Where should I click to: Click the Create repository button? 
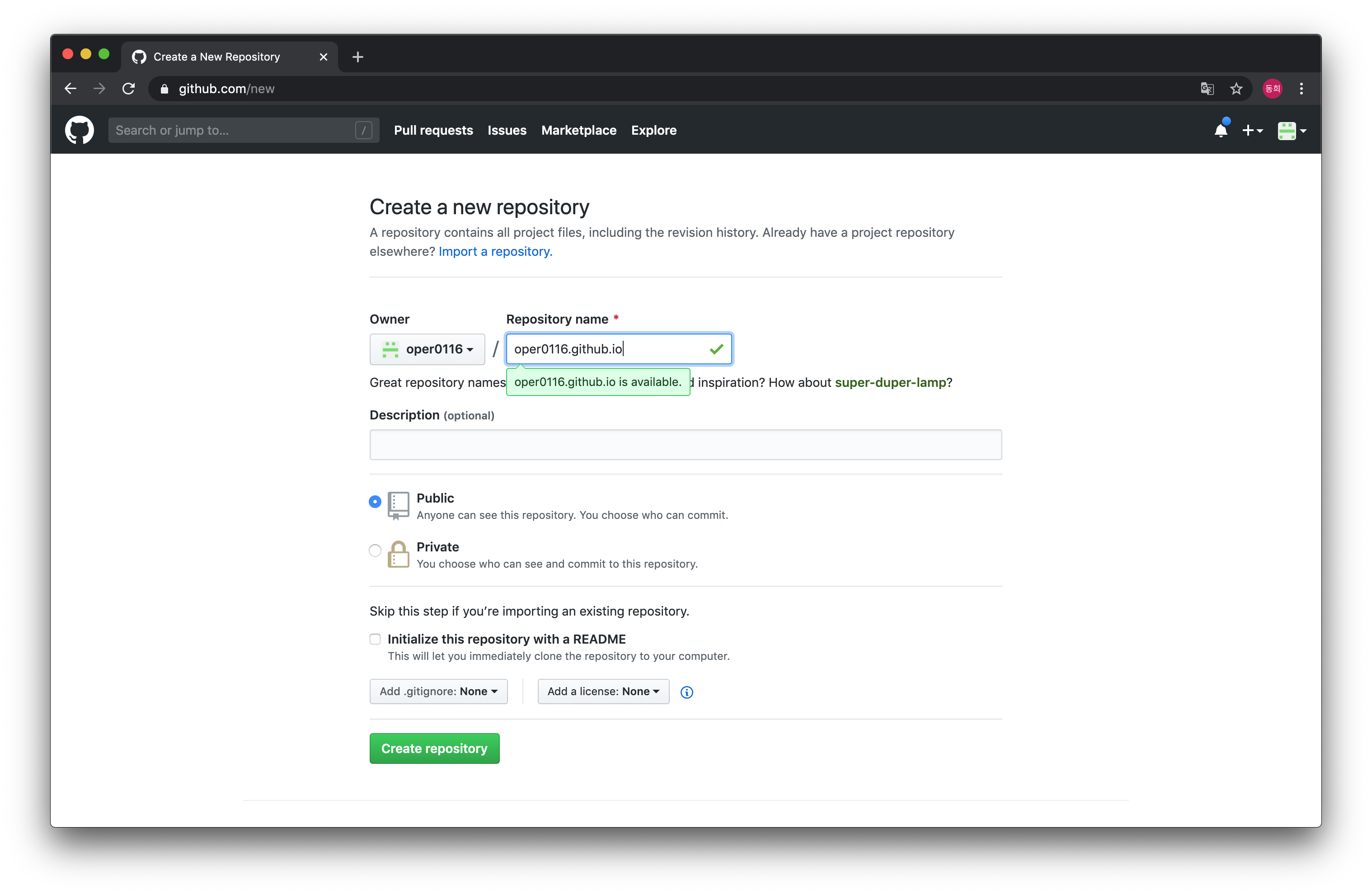click(x=434, y=749)
